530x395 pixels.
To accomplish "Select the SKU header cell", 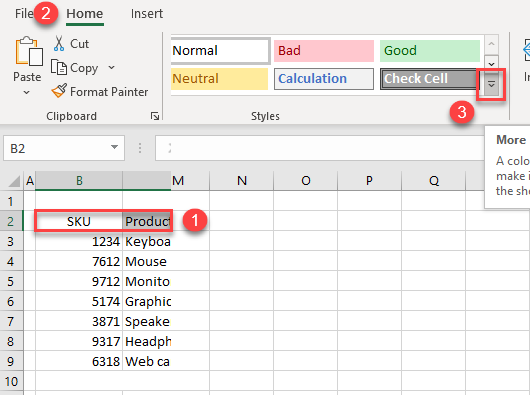I will [79, 221].
